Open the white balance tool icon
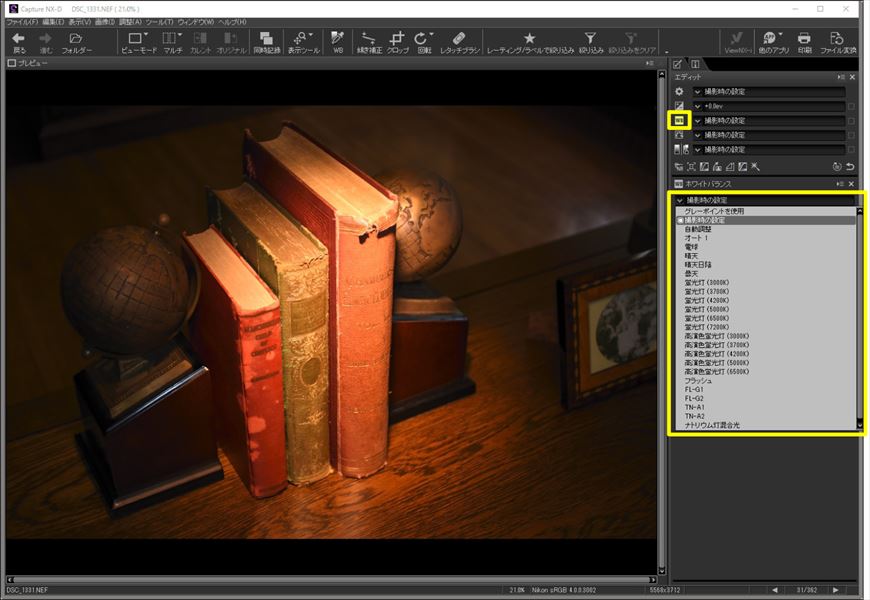Screen dimensions: 870x600 [x=679, y=120]
